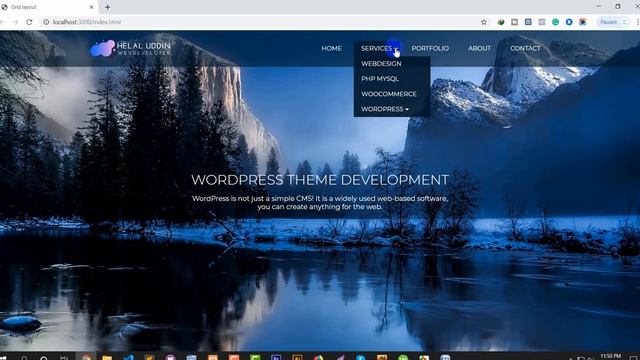The height and width of the screenshot is (360, 640).
Task: Click the Helal Uddin site logo
Action: coord(130,48)
